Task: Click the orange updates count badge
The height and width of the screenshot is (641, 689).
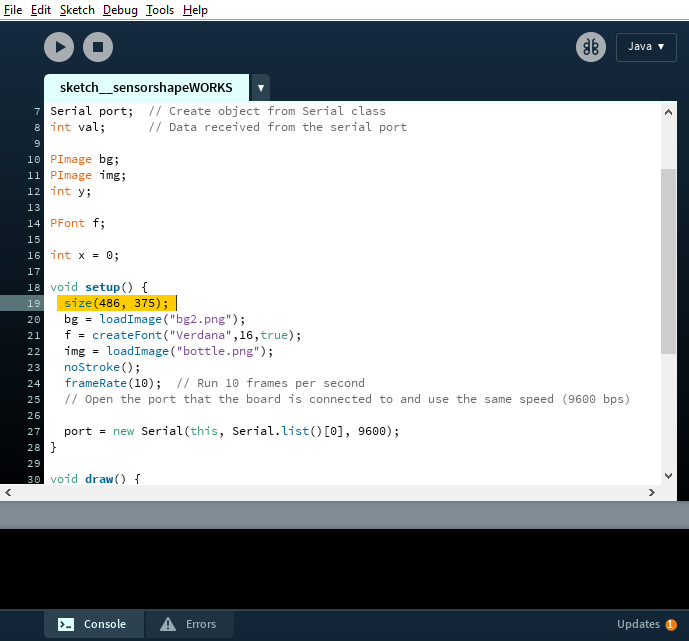Action: click(x=671, y=624)
